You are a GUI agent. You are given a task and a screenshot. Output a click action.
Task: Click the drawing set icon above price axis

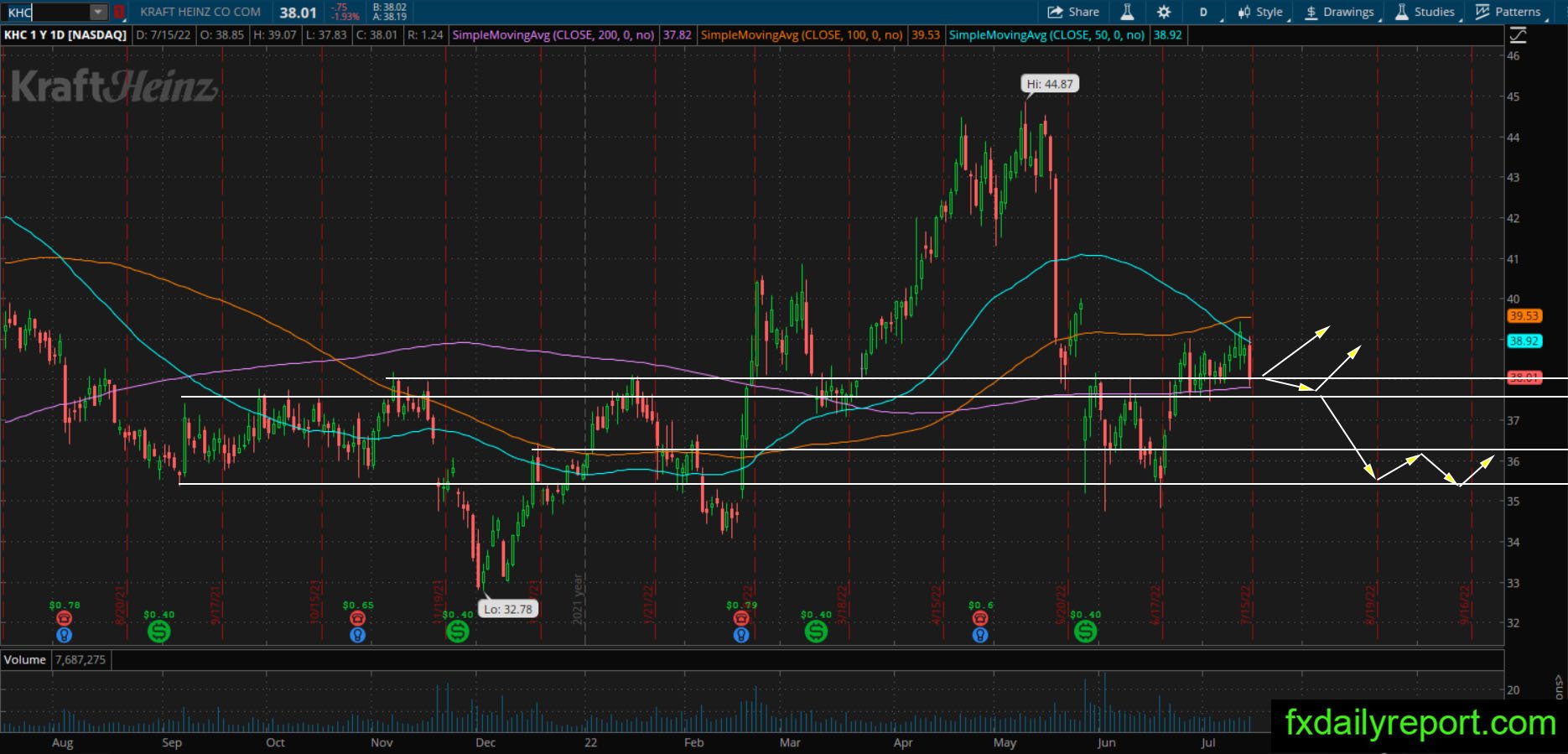click(x=1518, y=35)
